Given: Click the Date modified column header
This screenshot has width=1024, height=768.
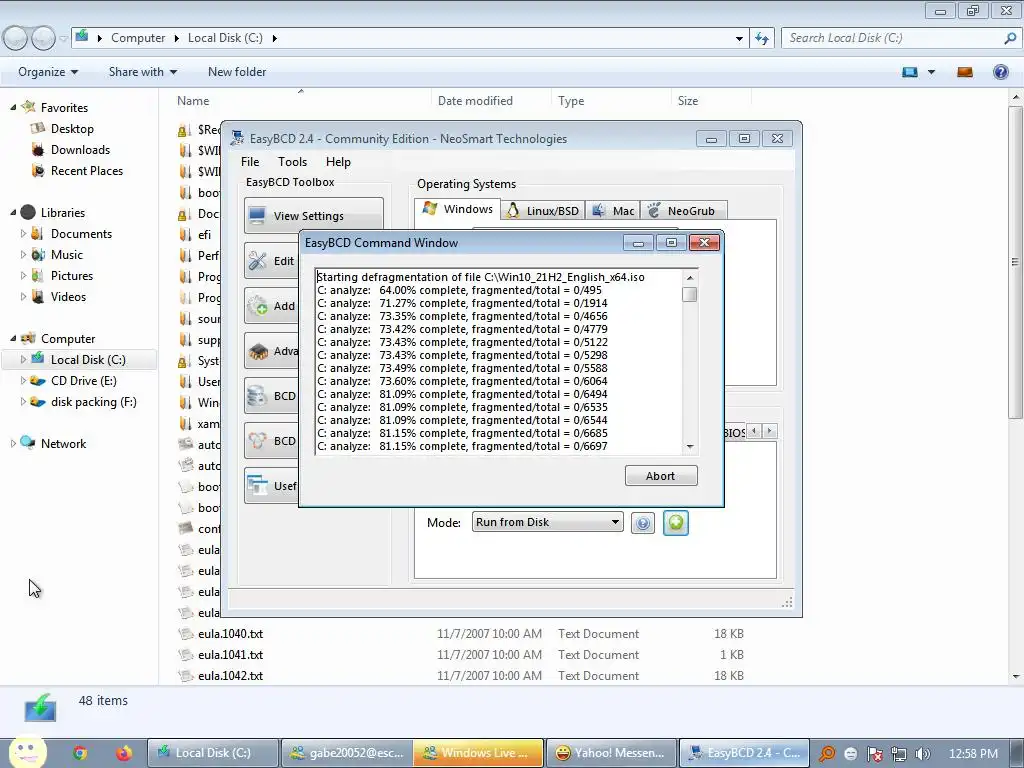Looking at the screenshot, I should click(x=475, y=101).
